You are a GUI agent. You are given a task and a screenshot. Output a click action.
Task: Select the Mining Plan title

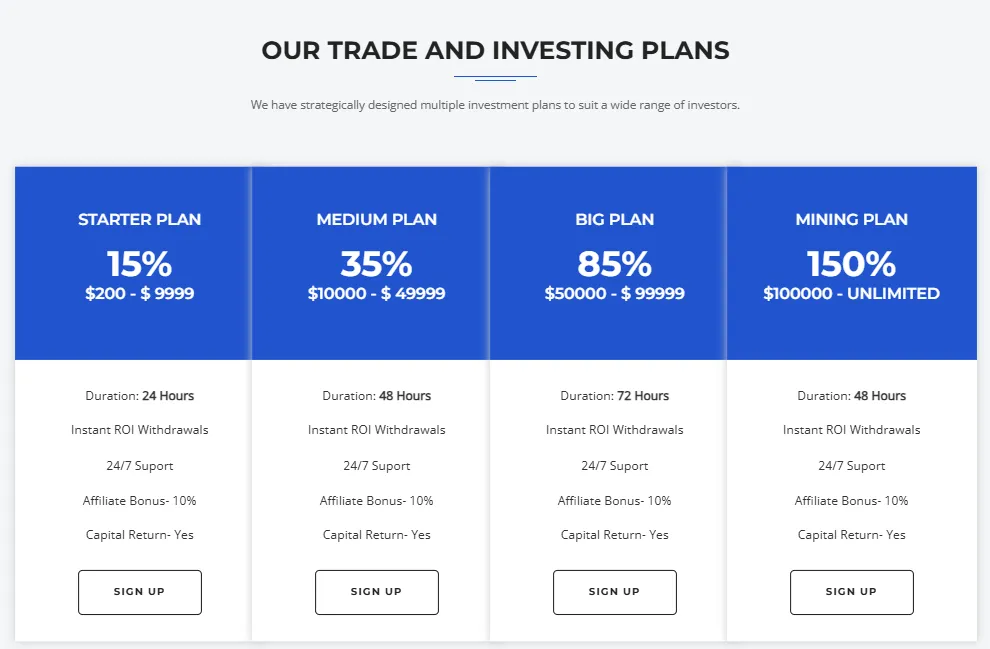coord(852,219)
